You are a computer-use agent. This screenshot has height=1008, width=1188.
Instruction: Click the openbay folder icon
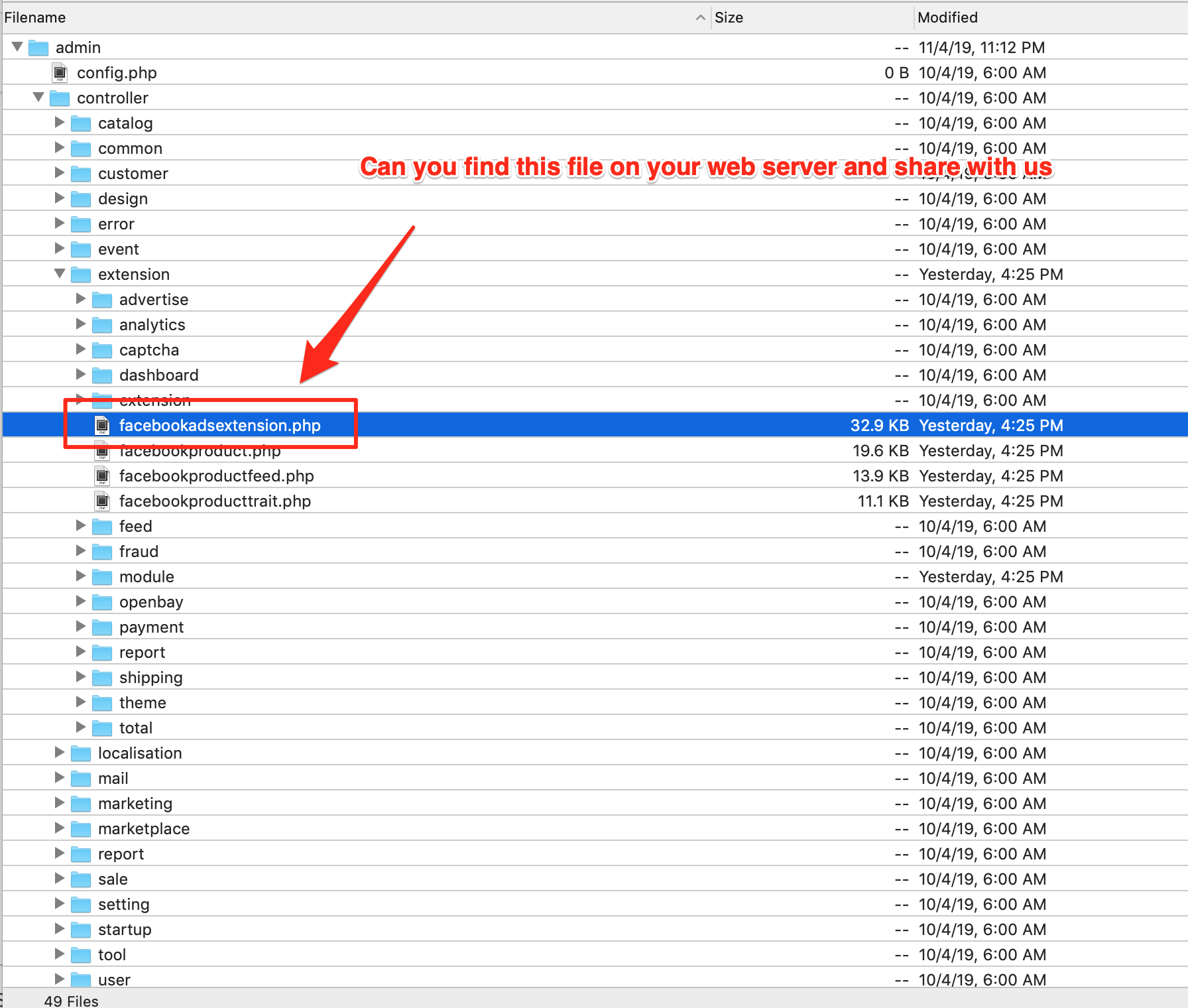(102, 601)
